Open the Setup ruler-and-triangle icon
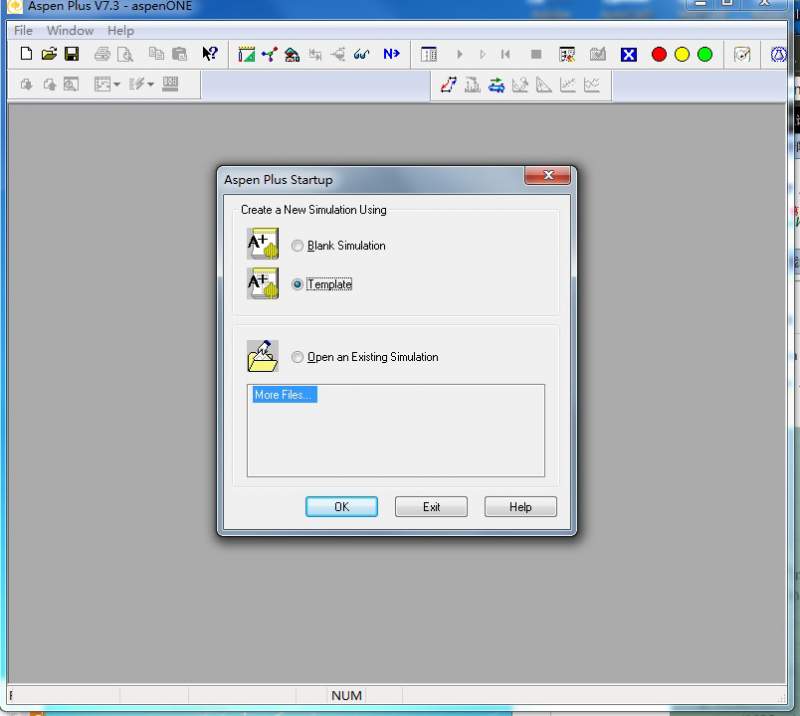 coord(246,54)
